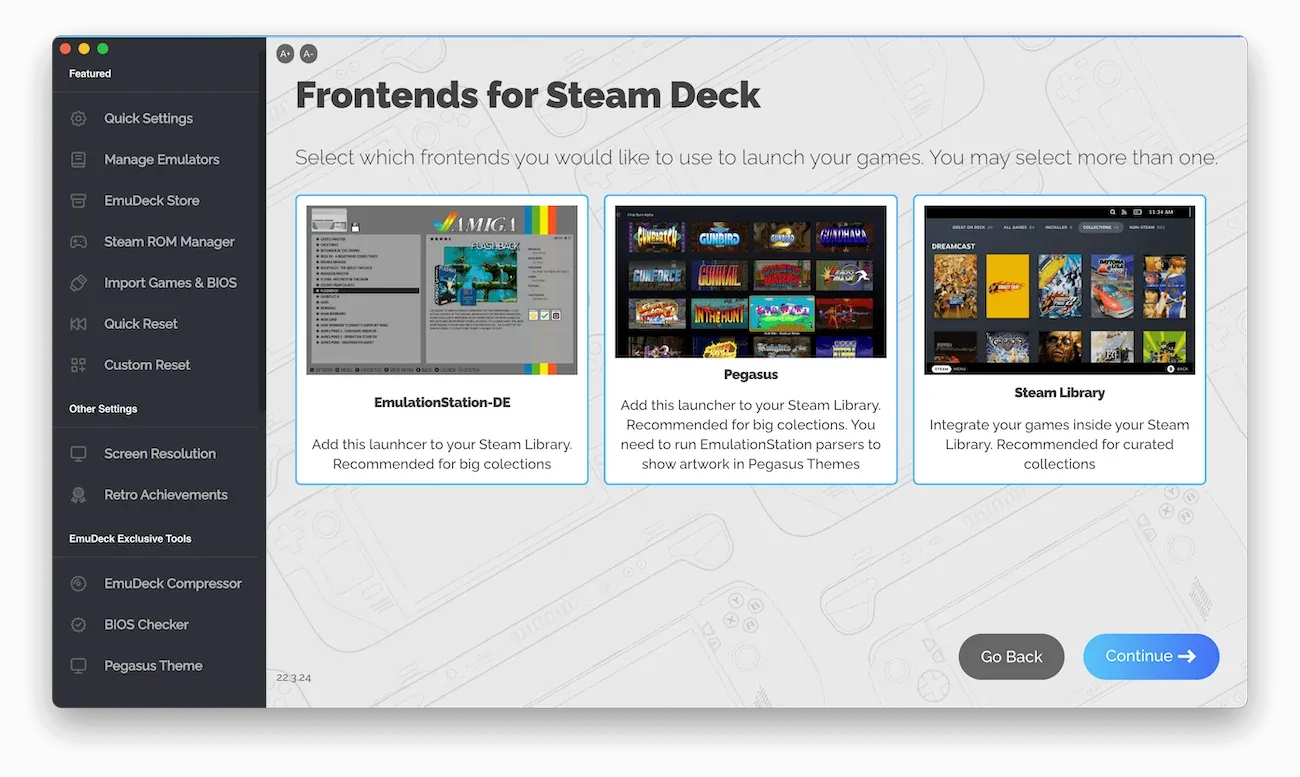Decrease font size with A- button

(x=308, y=54)
